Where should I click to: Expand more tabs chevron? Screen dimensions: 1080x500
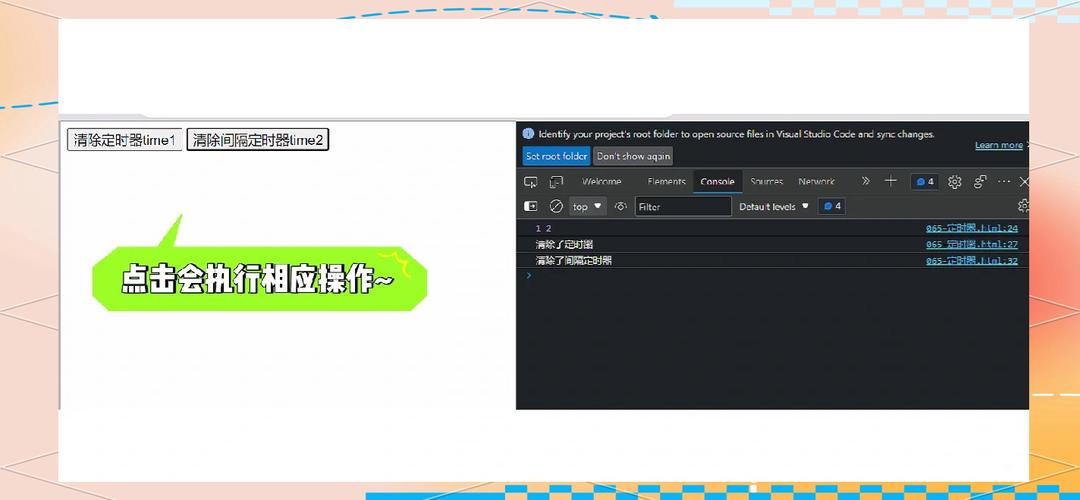coord(866,181)
